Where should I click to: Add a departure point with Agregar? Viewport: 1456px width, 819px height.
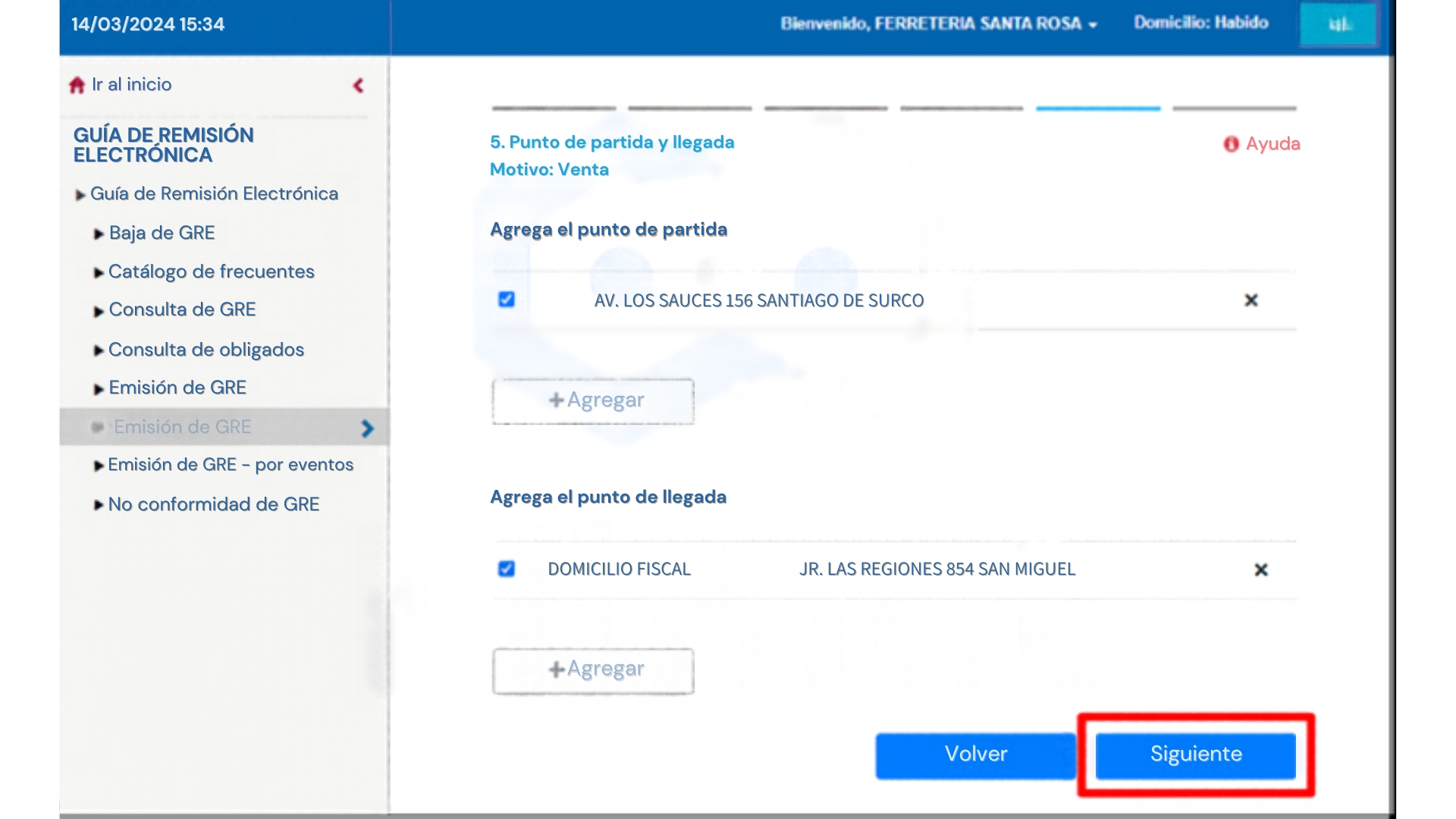click(593, 401)
